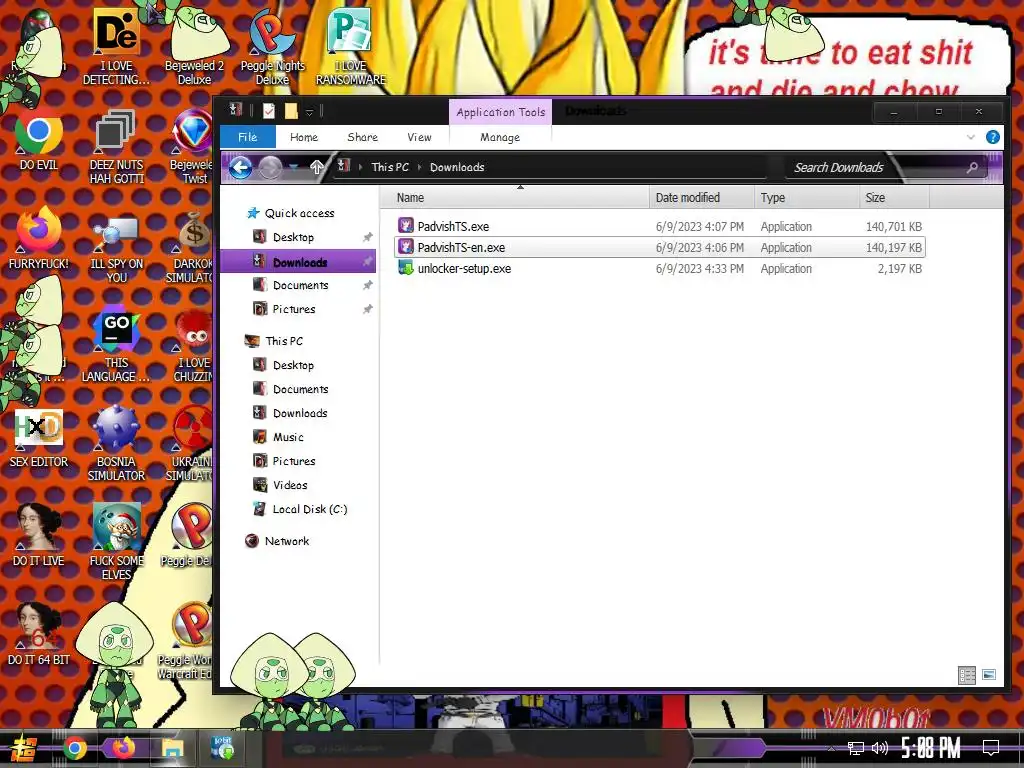Select the I LOVE DETECTING desktop icon

coord(116,47)
